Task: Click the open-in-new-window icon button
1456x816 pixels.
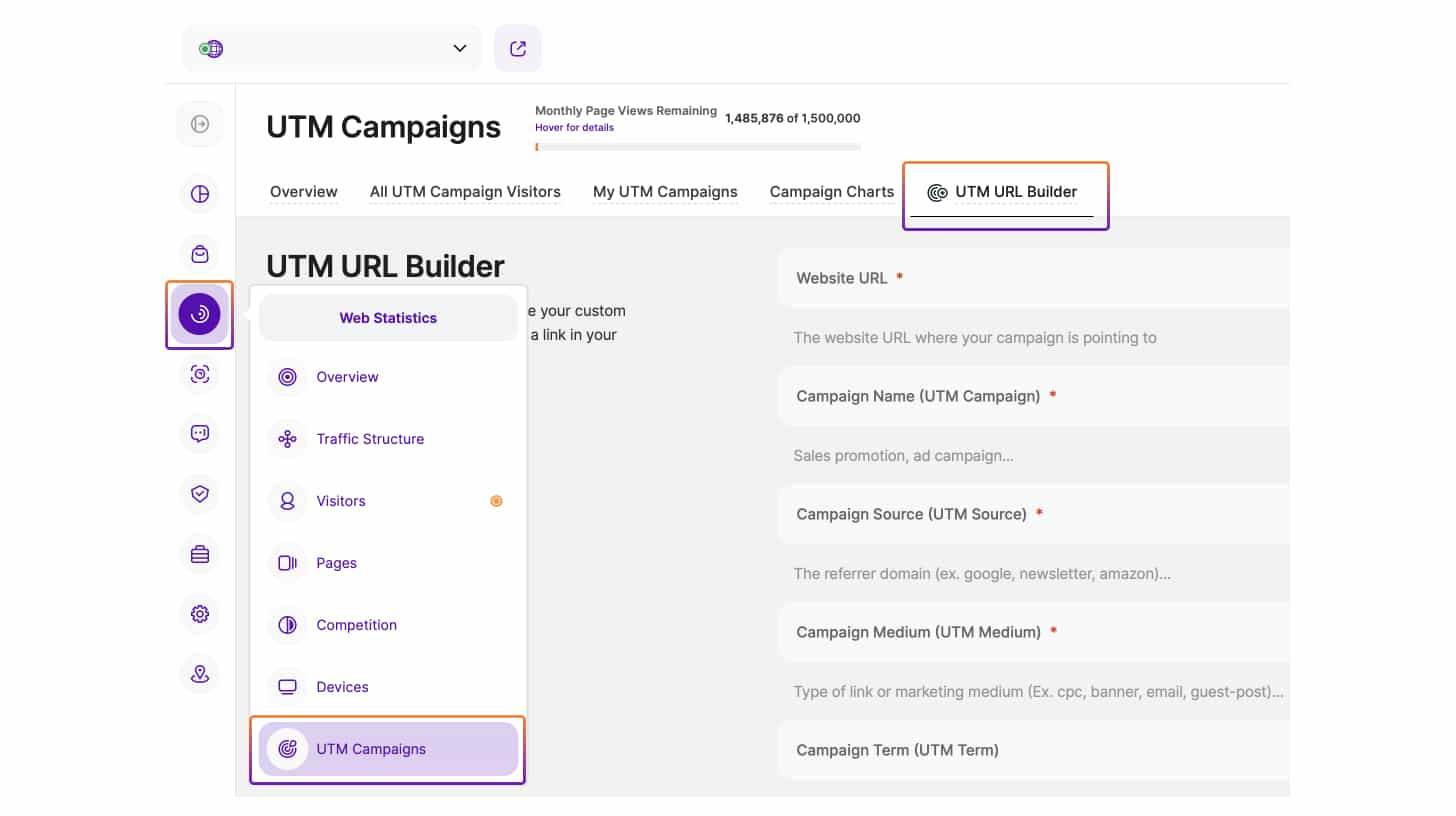Action: pyautogui.click(x=517, y=48)
